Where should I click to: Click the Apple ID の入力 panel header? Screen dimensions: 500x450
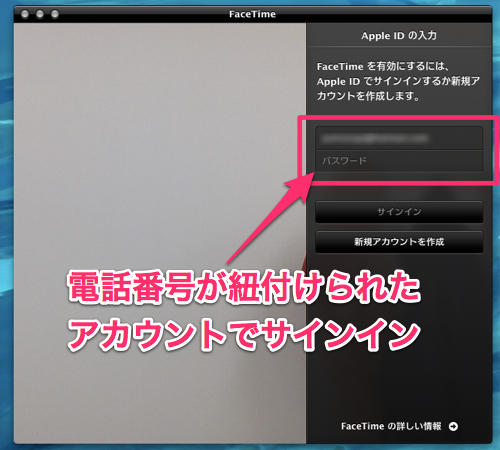(399, 35)
